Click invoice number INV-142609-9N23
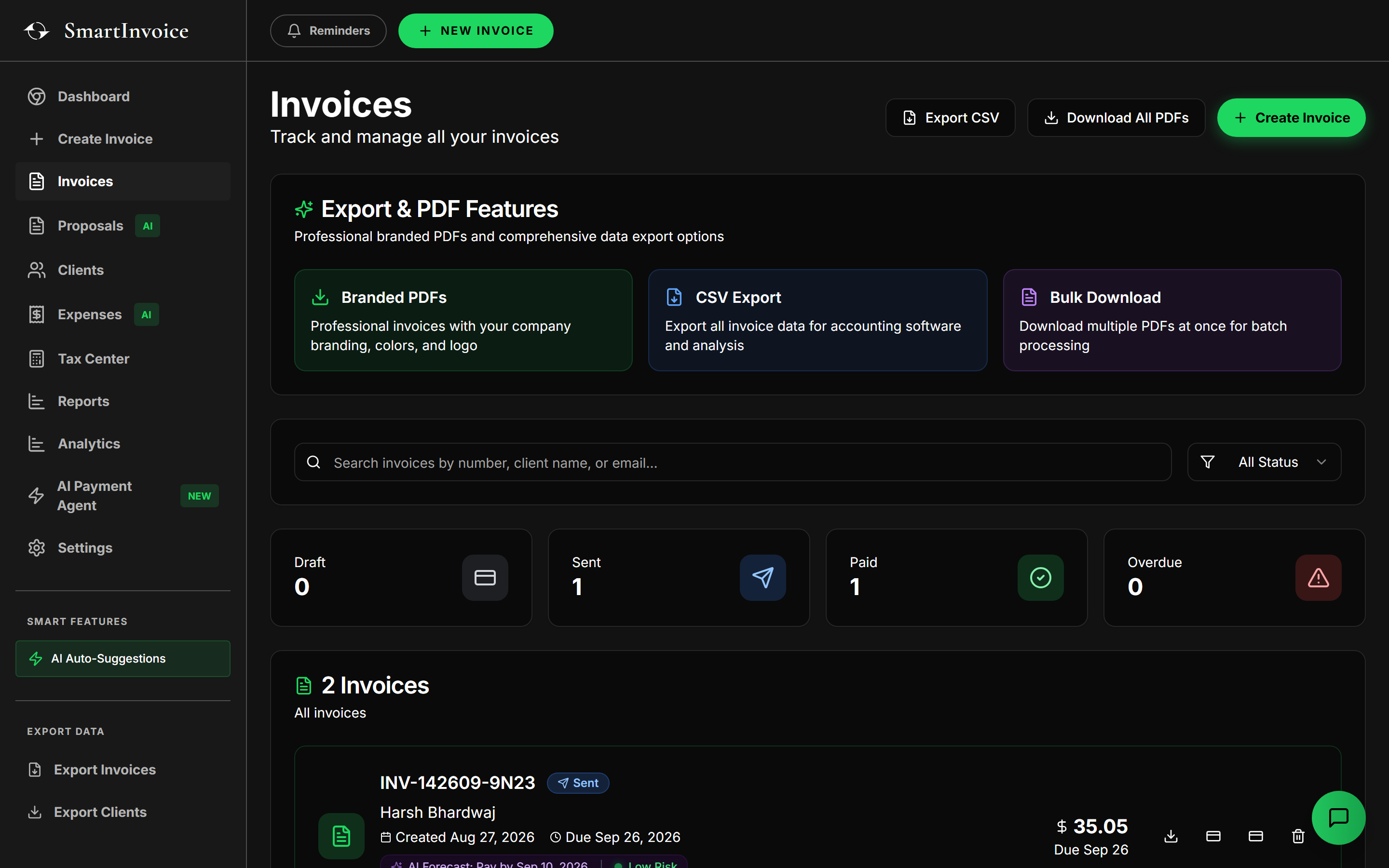The width and height of the screenshot is (1389, 868). [457, 783]
